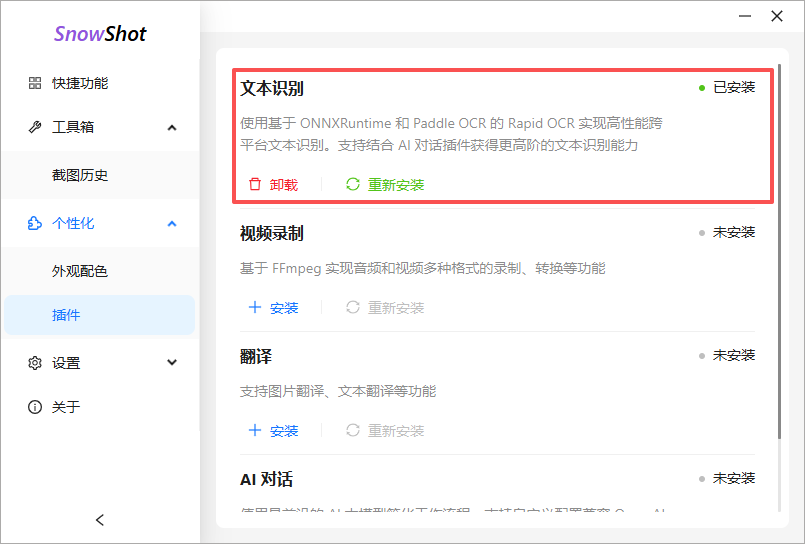
Task: Click the plugin list vertical scrollbar
Action: [779, 251]
